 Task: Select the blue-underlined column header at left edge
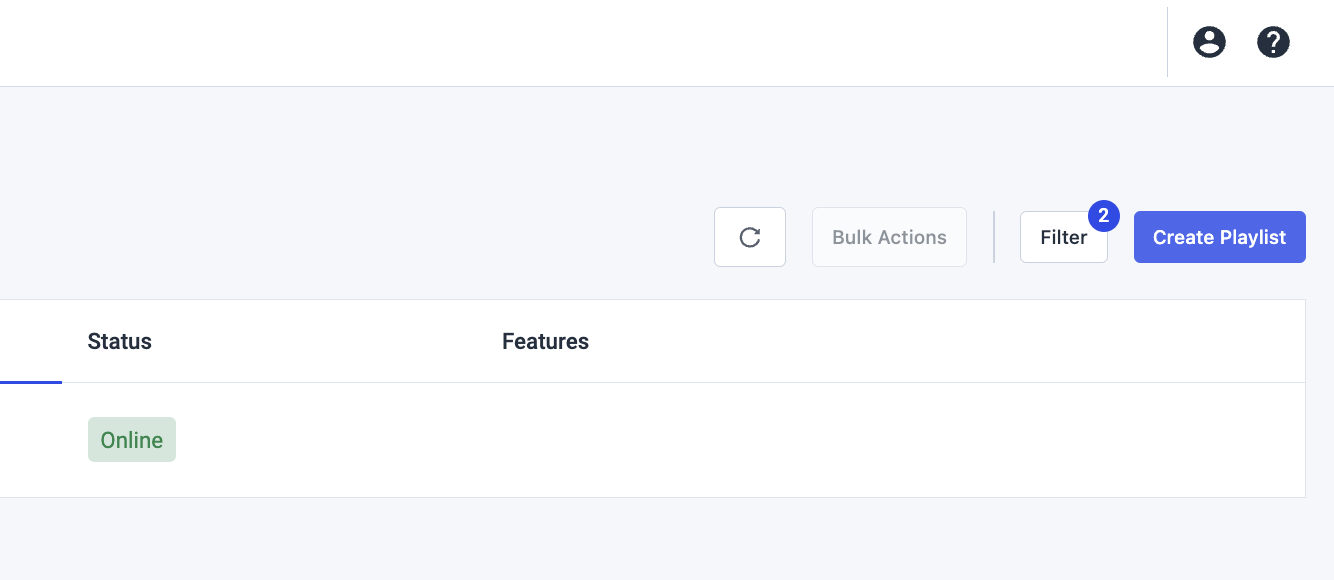[x=31, y=341]
